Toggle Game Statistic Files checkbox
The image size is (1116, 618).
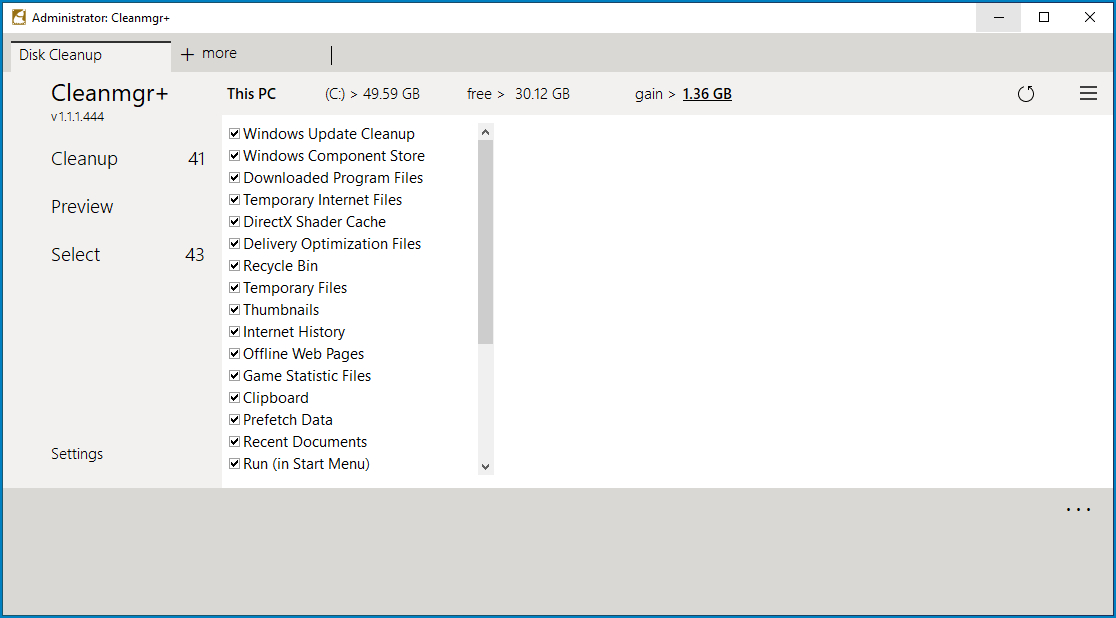pyautogui.click(x=234, y=377)
